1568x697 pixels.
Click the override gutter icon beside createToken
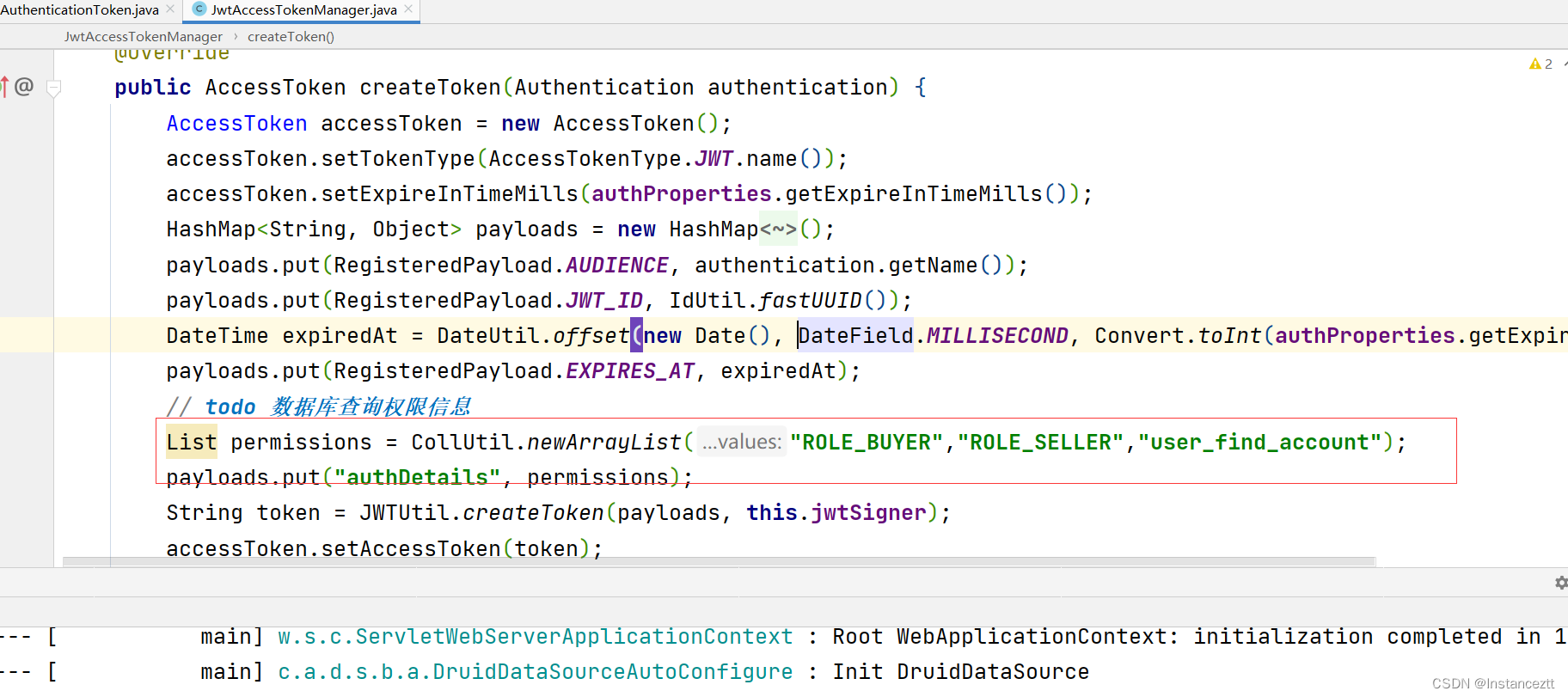(4, 86)
